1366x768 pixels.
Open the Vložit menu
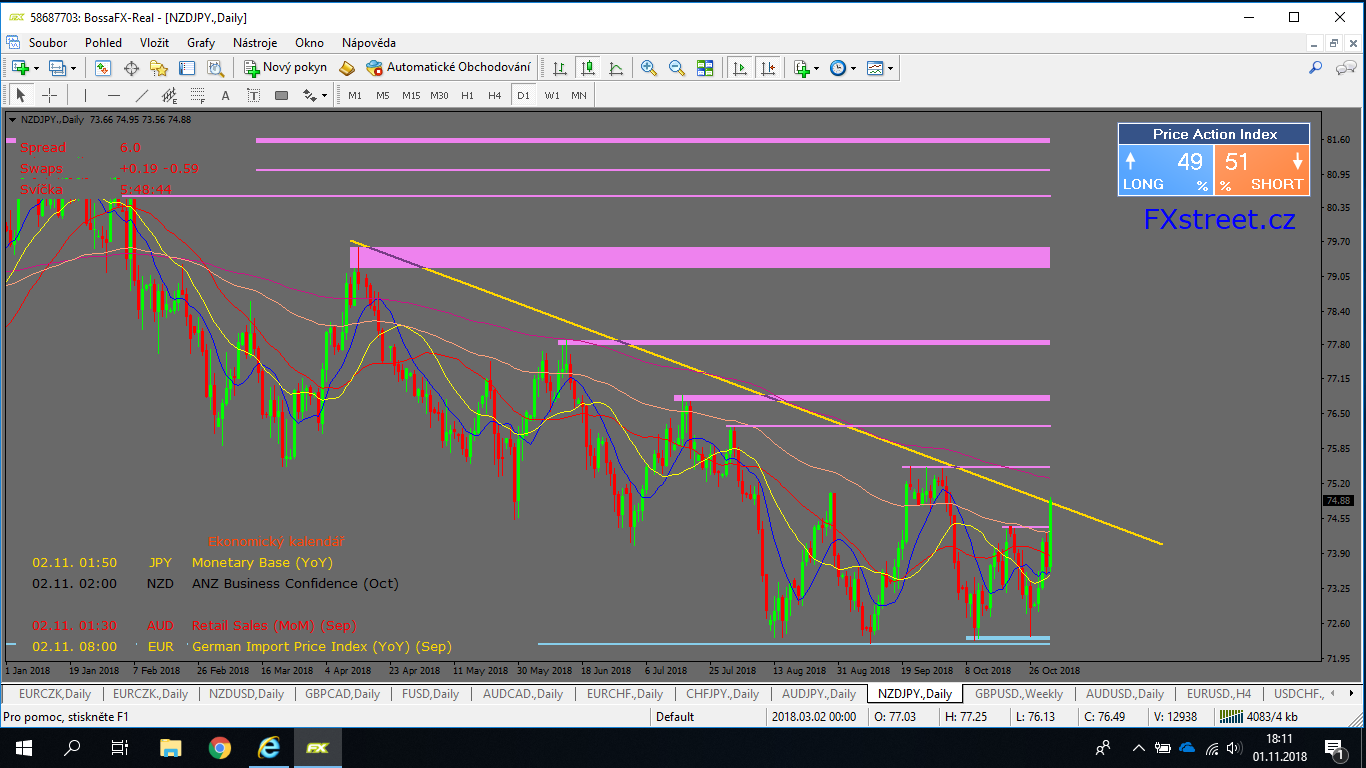pos(154,43)
